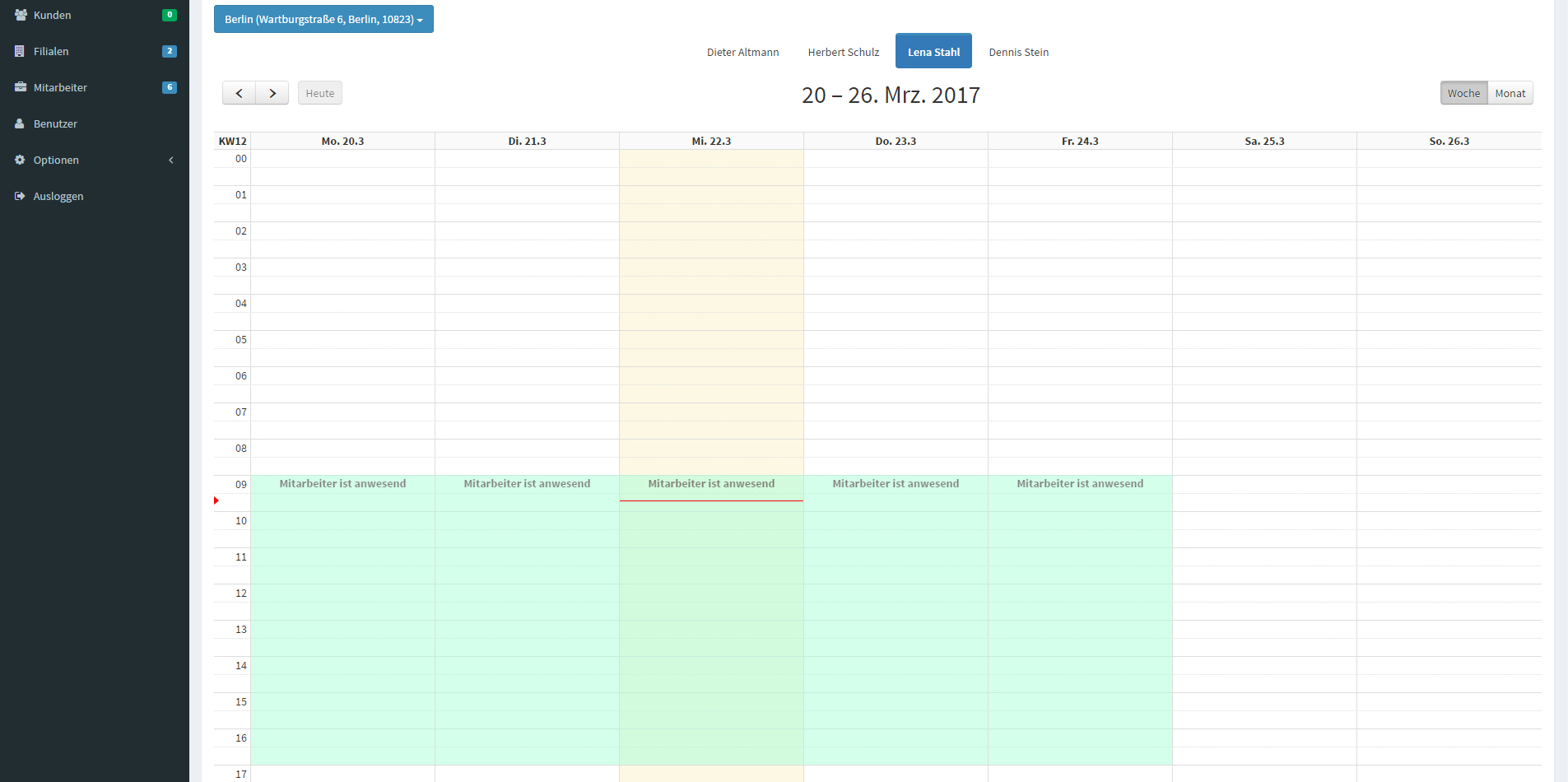Select the Dennis Stein employee tab
The image size is (1568, 782).
pos(1018,52)
